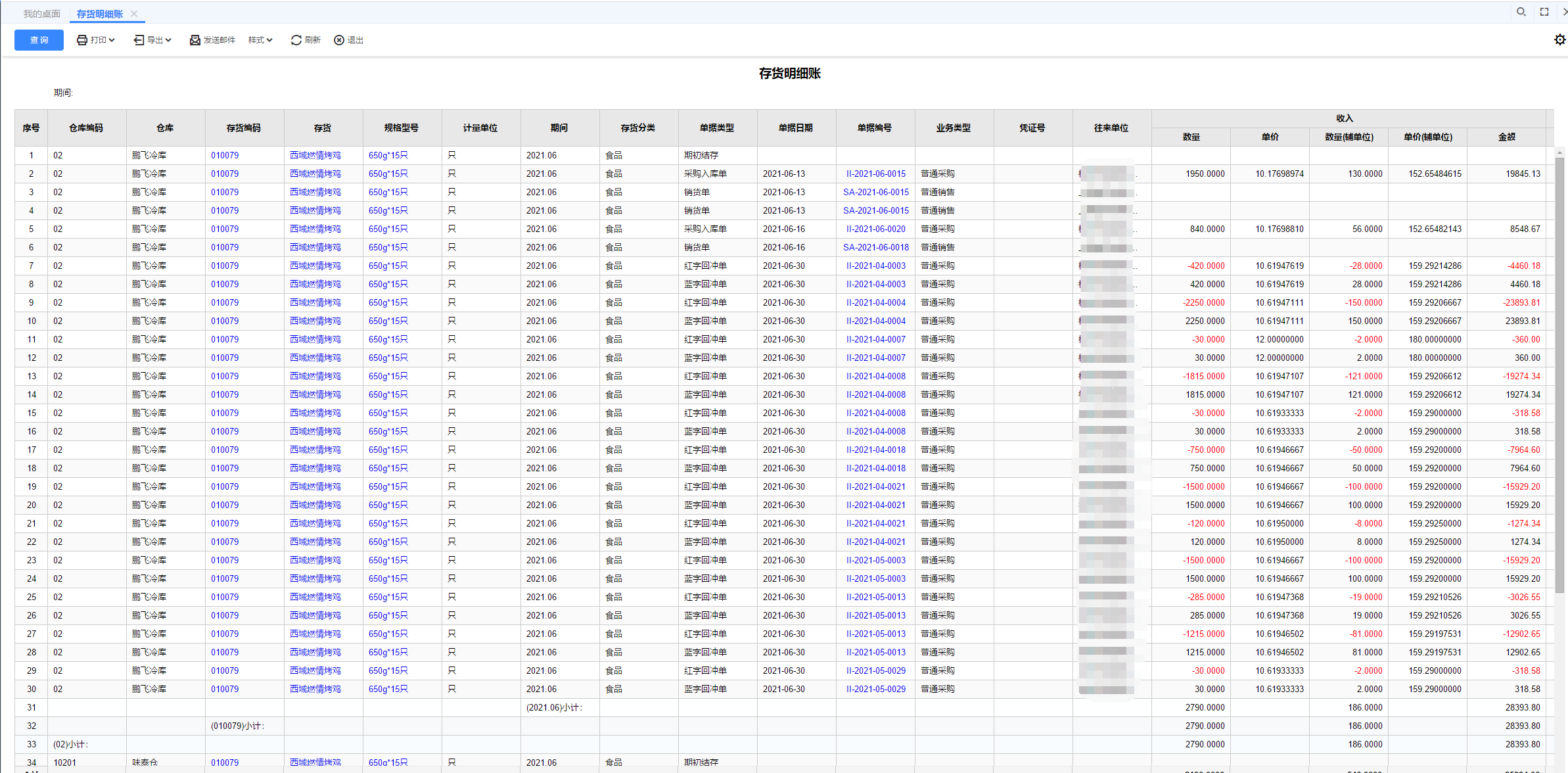Click the 计量单位 column header
This screenshot has width=1568, height=773.
tap(480, 128)
